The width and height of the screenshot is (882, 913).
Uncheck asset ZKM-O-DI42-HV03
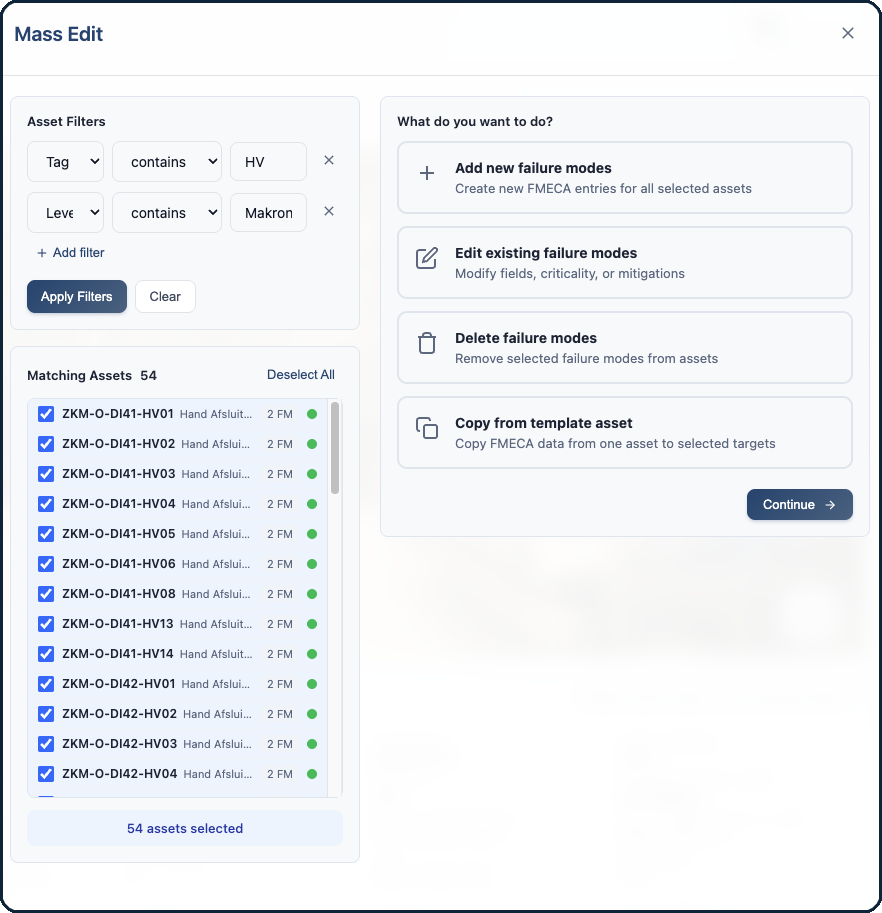[x=45, y=743]
